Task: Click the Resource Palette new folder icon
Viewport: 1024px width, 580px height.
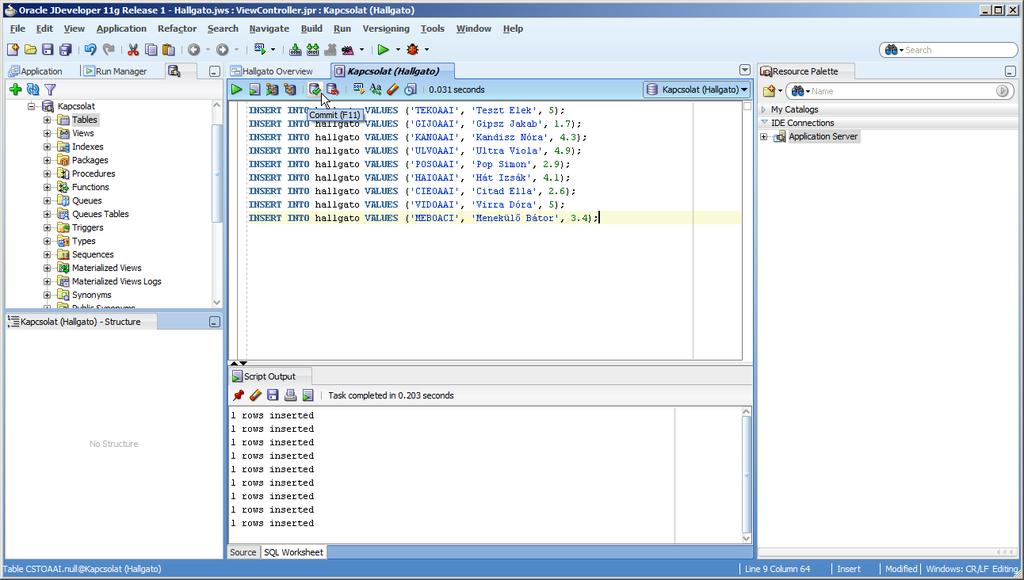Action: pyautogui.click(x=769, y=91)
